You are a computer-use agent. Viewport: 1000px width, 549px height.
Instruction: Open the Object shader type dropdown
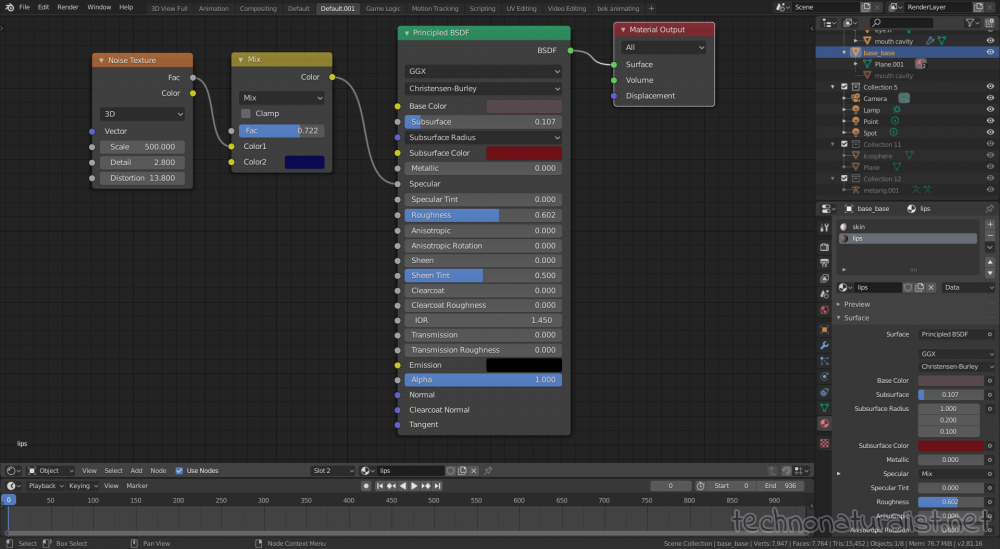[50, 471]
